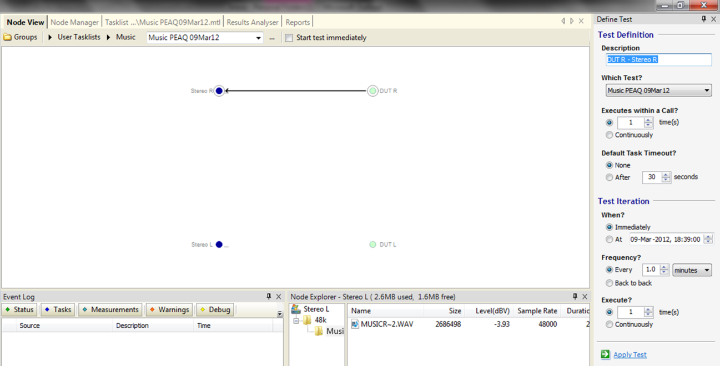Enable Start test immediately checkbox
Image resolution: width=720 pixels, height=366 pixels.
289,38
